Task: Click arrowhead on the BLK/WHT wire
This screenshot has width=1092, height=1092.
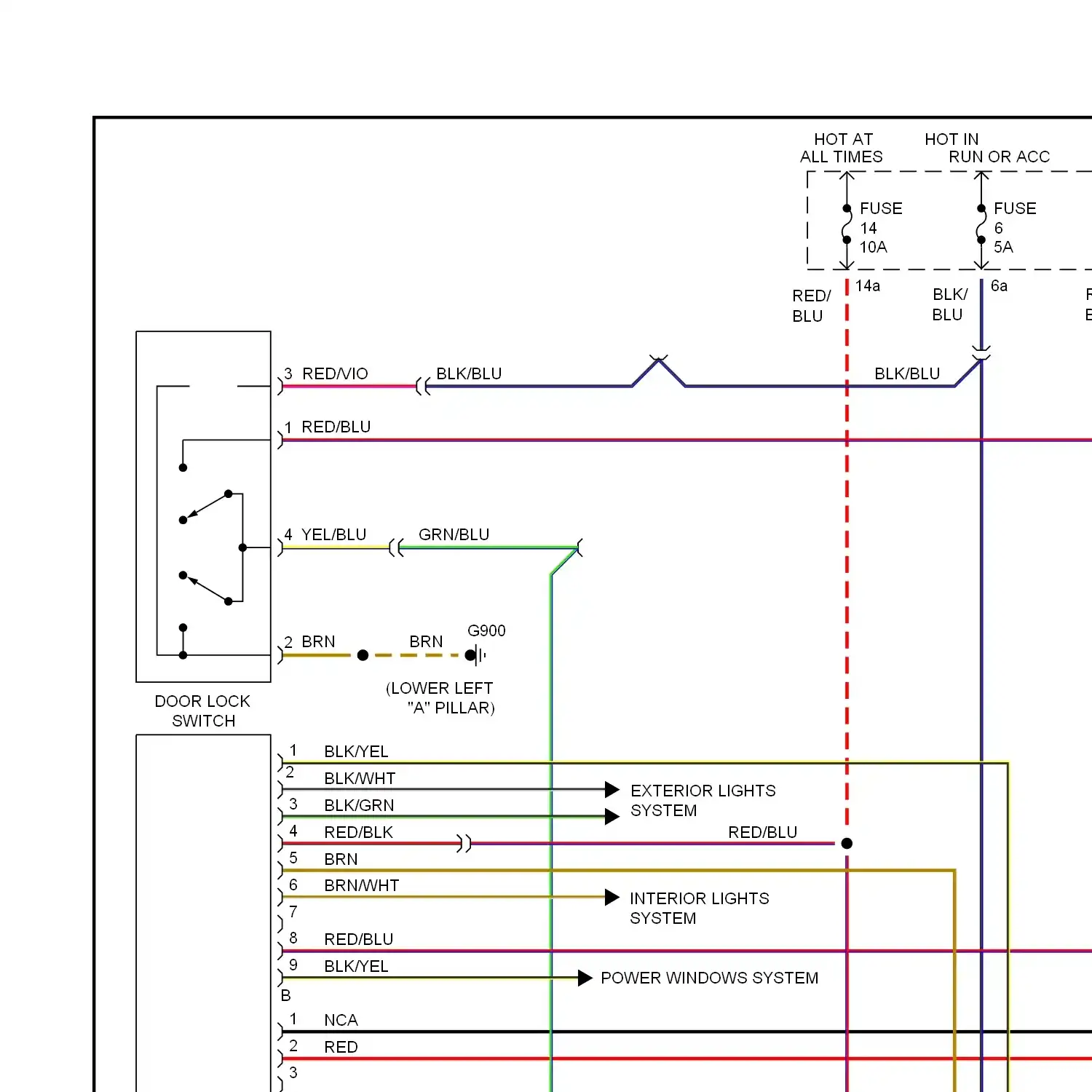Action: (612, 789)
